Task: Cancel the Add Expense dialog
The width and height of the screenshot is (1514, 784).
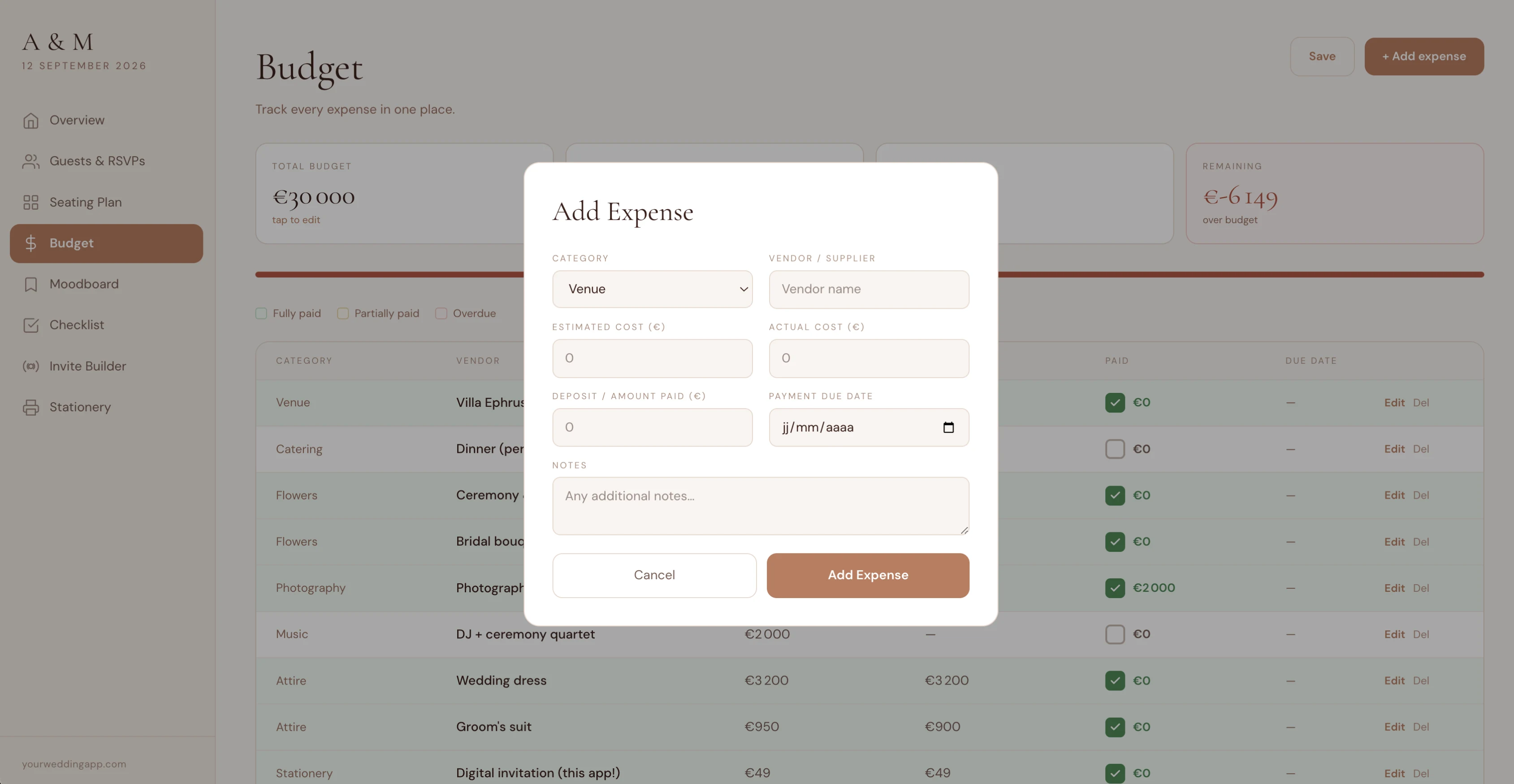Action: pos(654,575)
